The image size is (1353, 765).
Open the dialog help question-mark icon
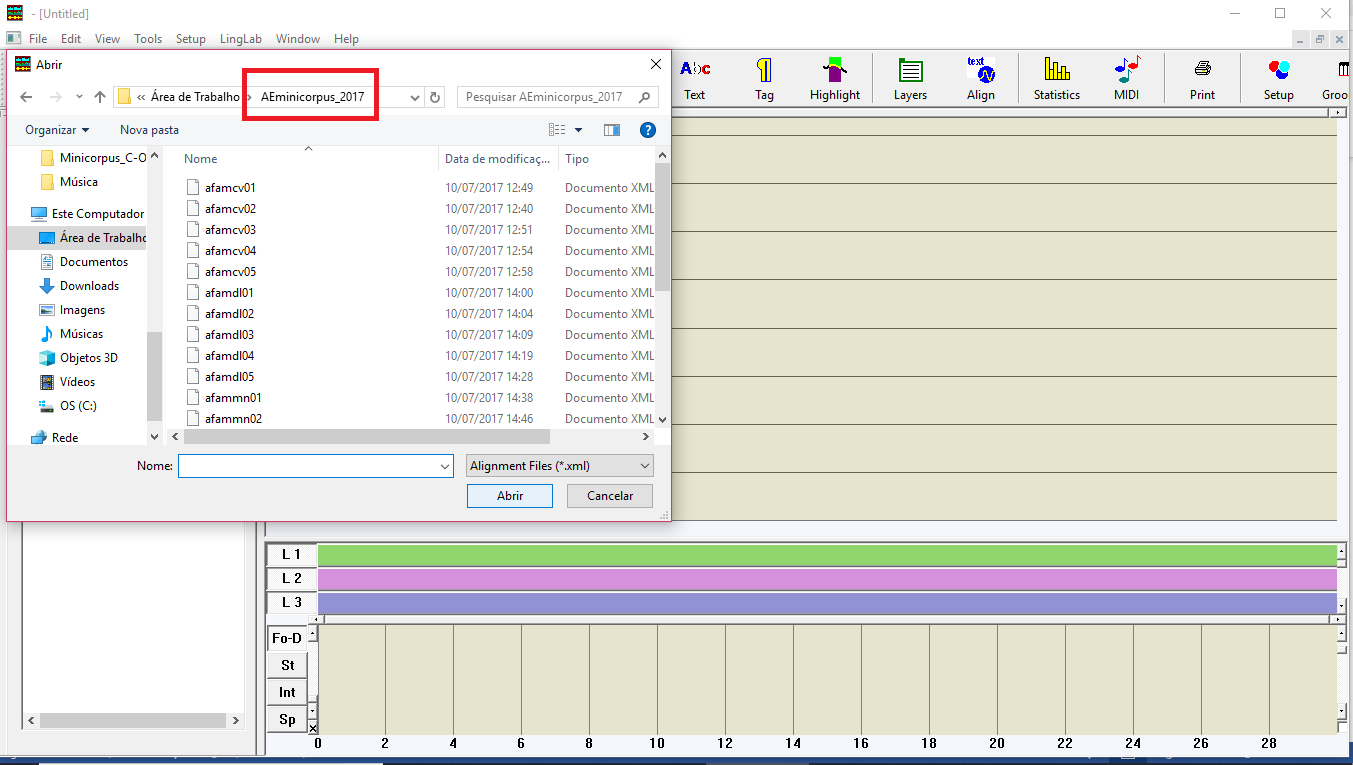647,130
